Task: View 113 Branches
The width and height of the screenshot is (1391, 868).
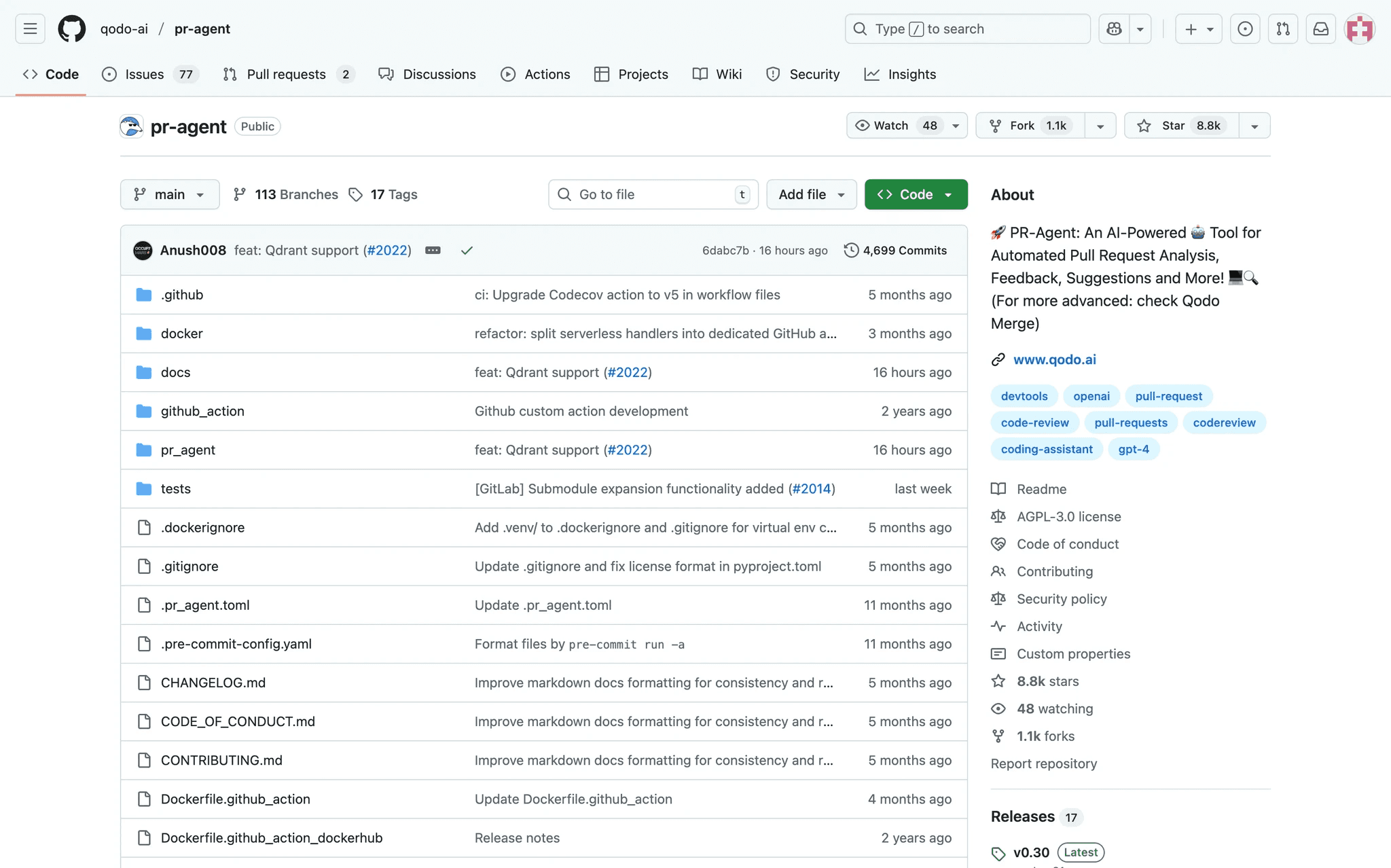Action: [x=285, y=195]
